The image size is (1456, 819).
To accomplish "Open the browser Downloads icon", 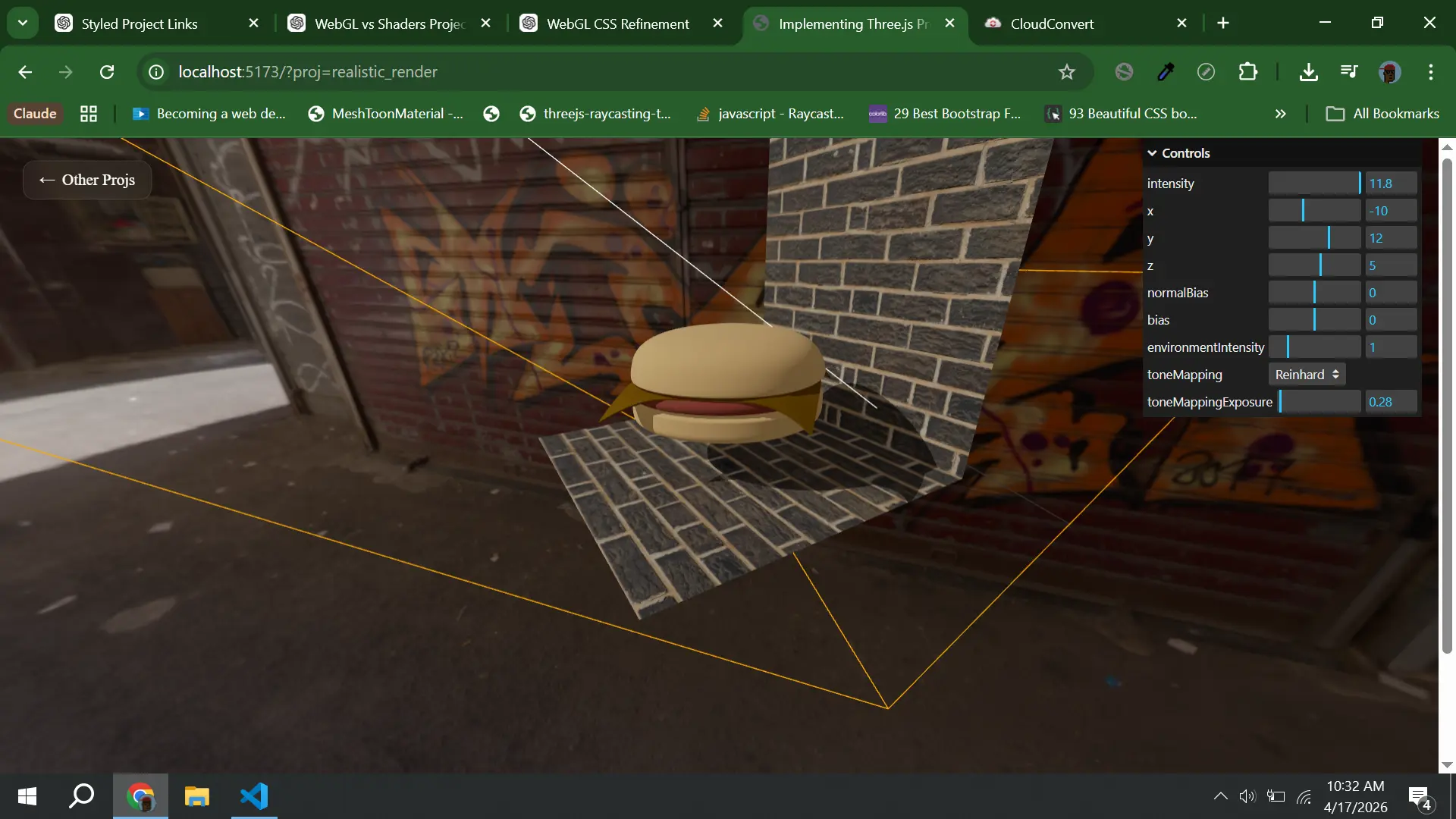I will [1308, 72].
